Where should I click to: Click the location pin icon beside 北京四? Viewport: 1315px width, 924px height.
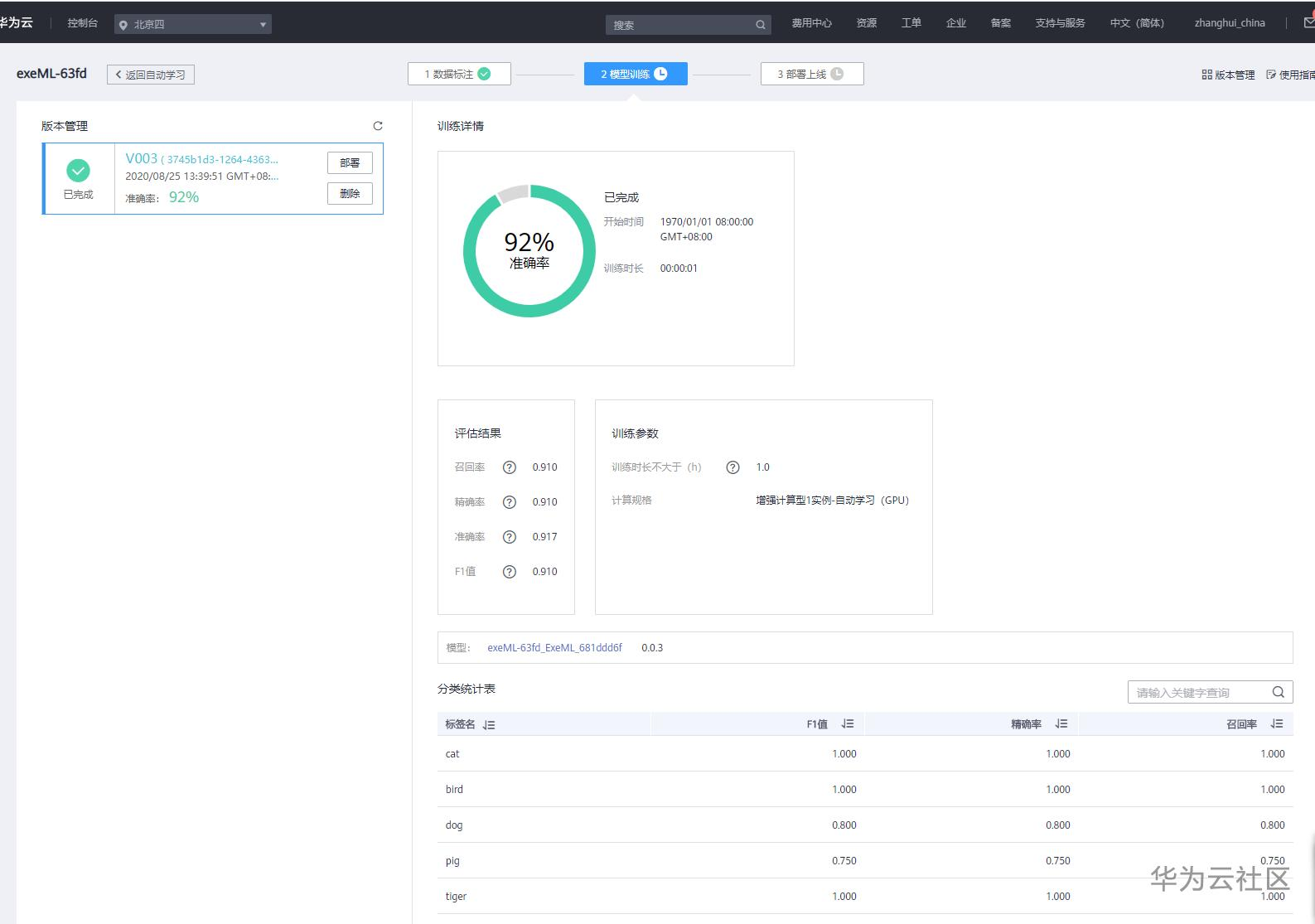click(123, 25)
